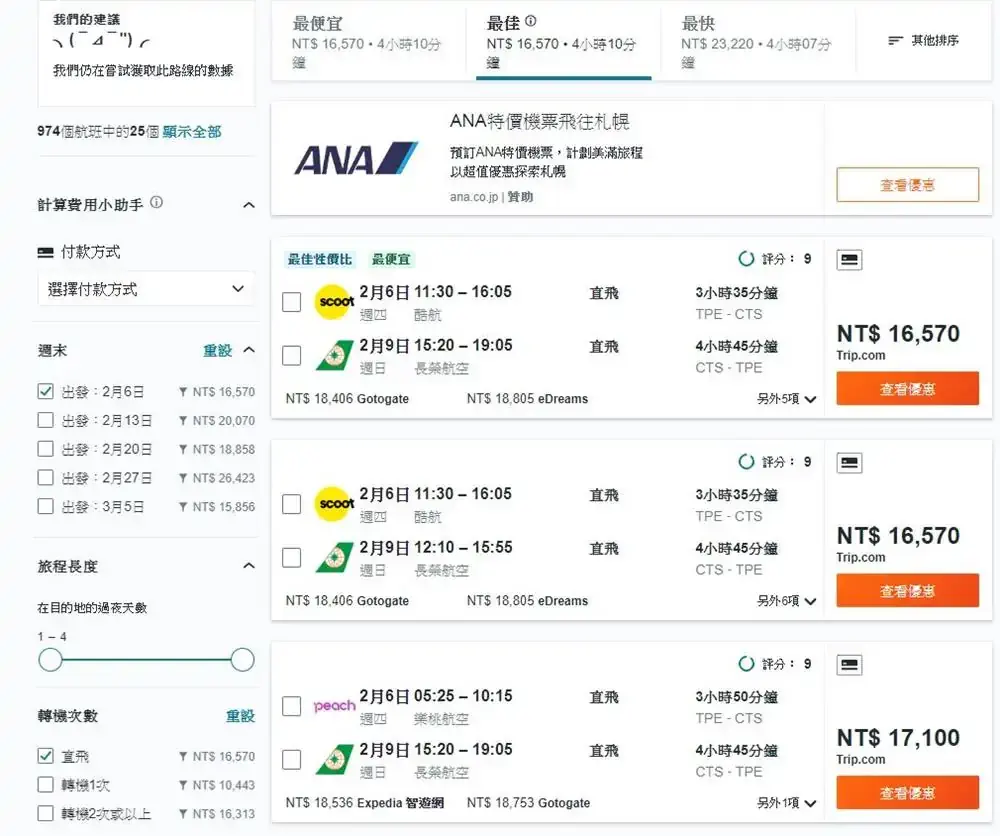The height and width of the screenshot is (836, 1000).
Task: Click left handle of overnight-days slider
Action: (50, 659)
